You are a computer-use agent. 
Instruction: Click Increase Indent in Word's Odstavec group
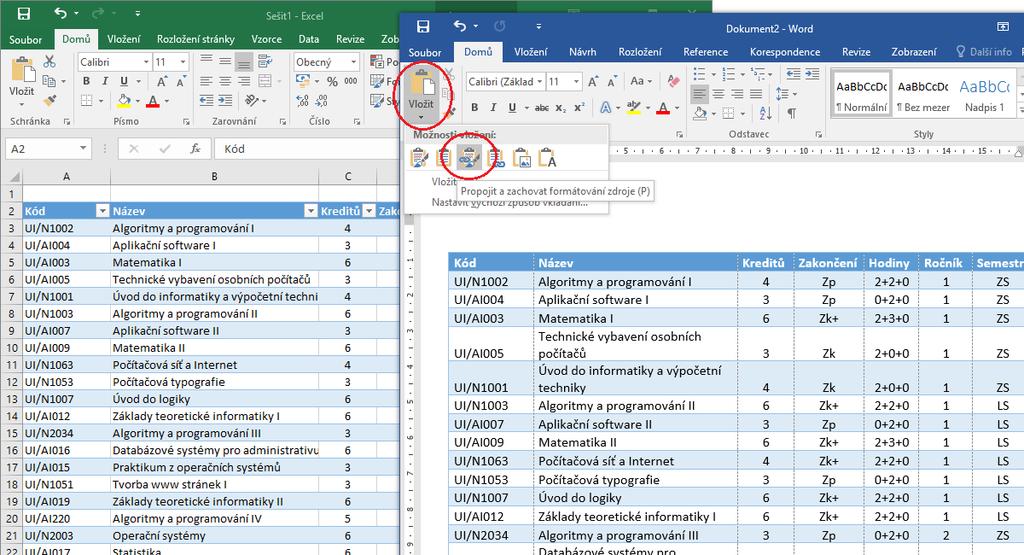click(x=812, y=74)
